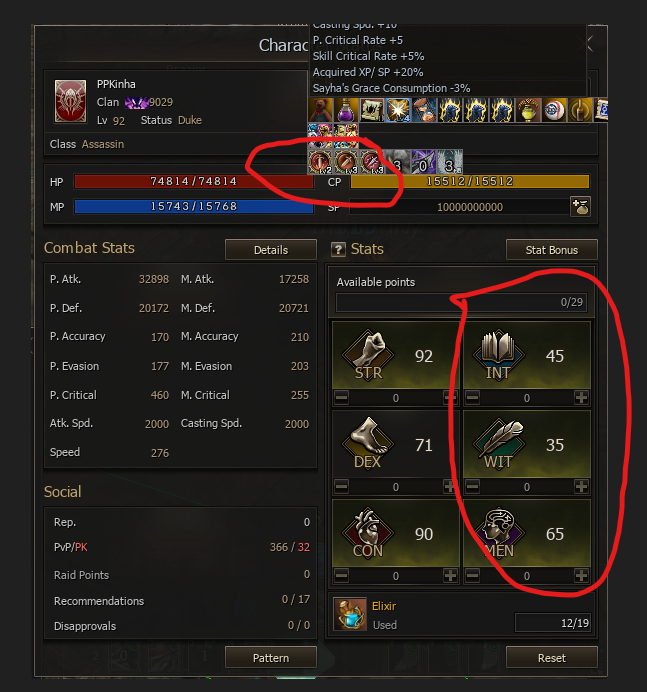Click the teddy bear buff icon
The width and height of the screenshot is (647, 692).
click(320, 110)
